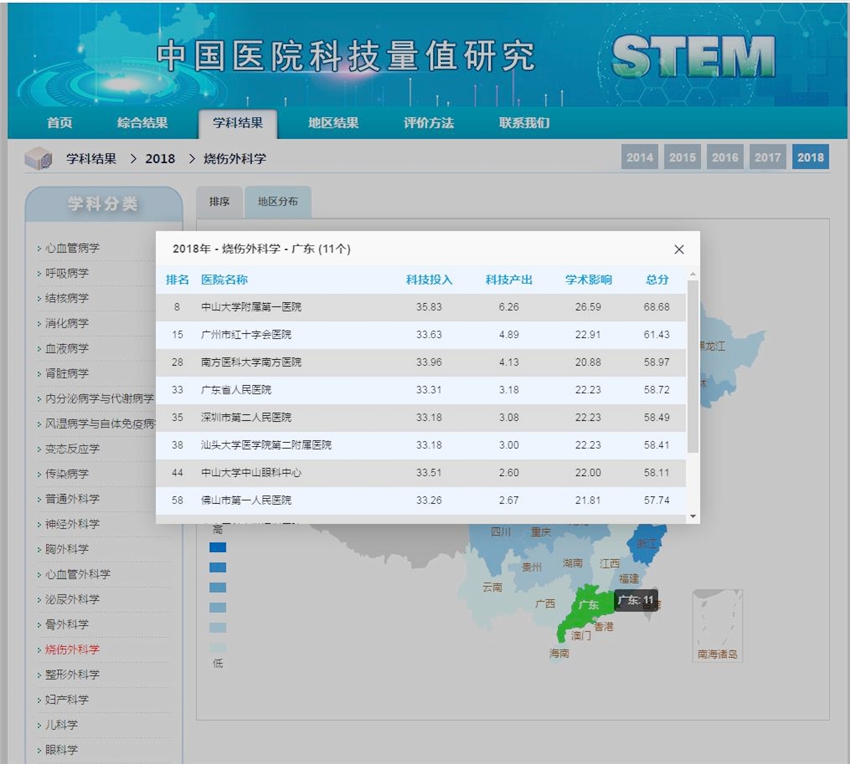Open the 综合结果 navigation tab
The height and width of the screenshot is (764, 850).
[x=143, y=123]
